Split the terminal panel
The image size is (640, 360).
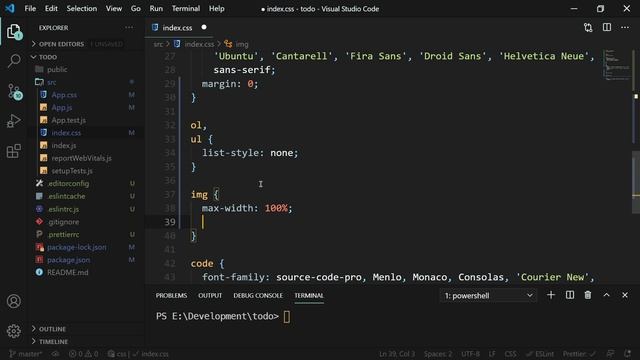click(x=570, y=295)
